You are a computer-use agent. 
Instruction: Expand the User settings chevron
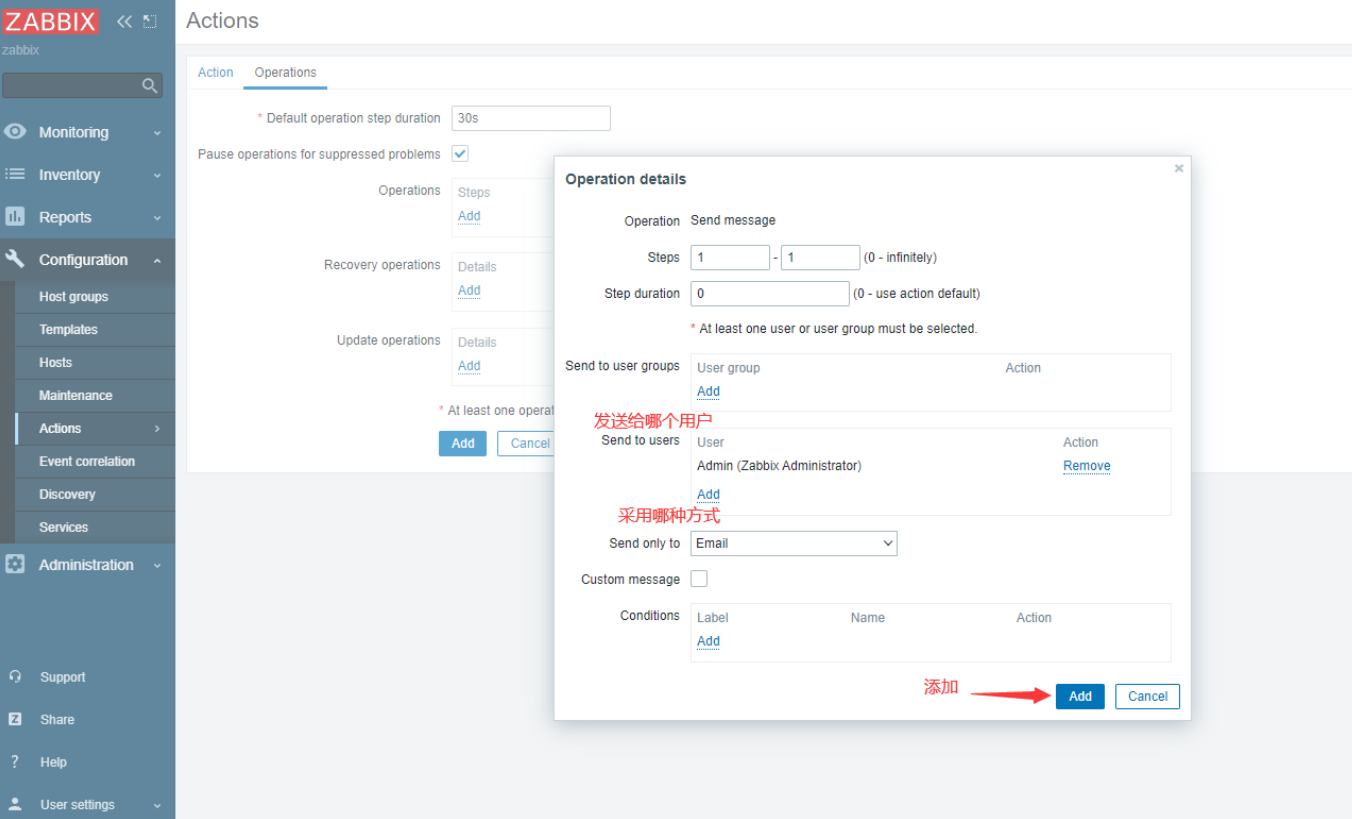point(157,805)
